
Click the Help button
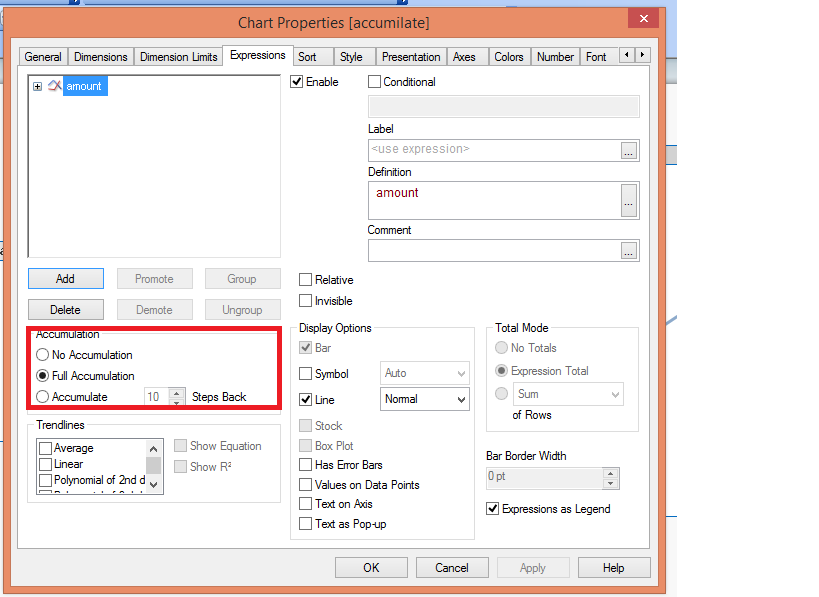point(614,568)
